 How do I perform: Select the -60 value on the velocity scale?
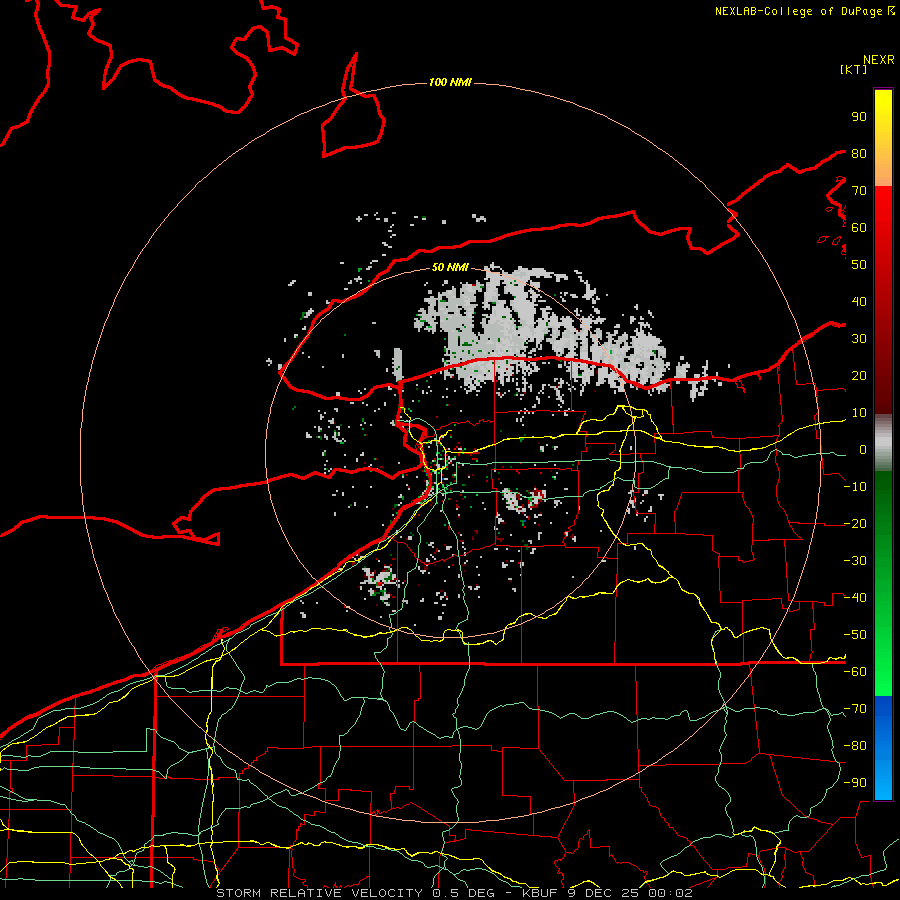(x=856, y=672)
